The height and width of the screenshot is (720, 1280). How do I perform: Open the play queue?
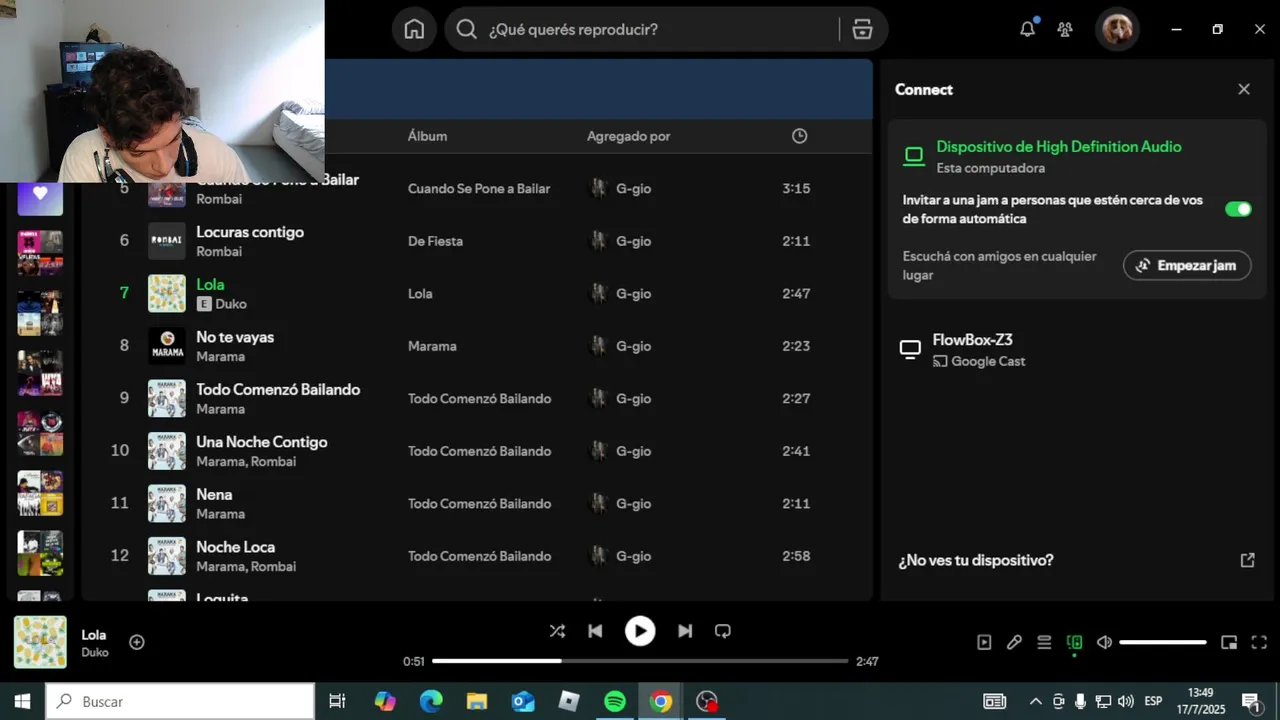coord(1044,642)
